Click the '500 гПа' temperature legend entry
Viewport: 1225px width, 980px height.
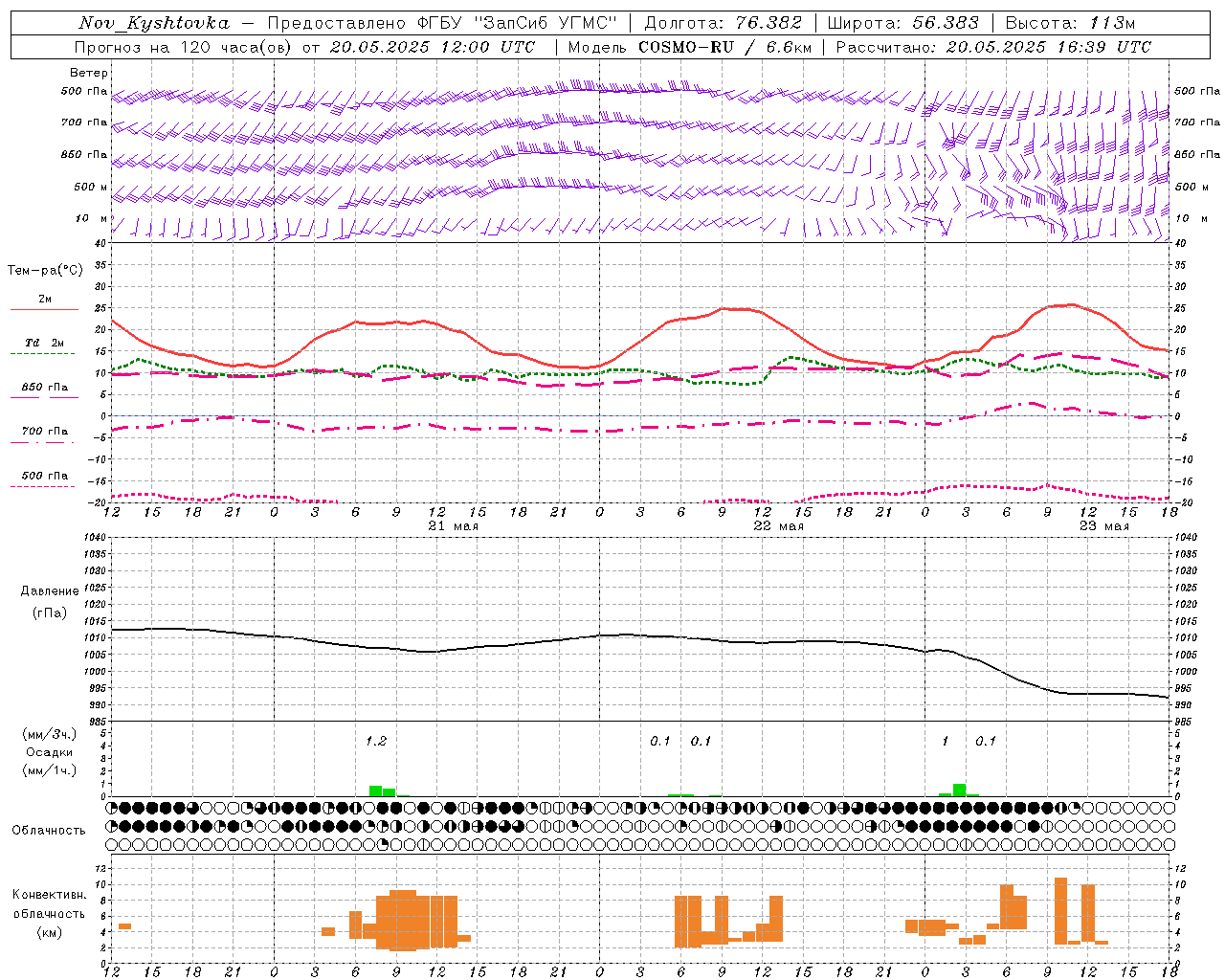pyautogui.click(x=45, y=476)
